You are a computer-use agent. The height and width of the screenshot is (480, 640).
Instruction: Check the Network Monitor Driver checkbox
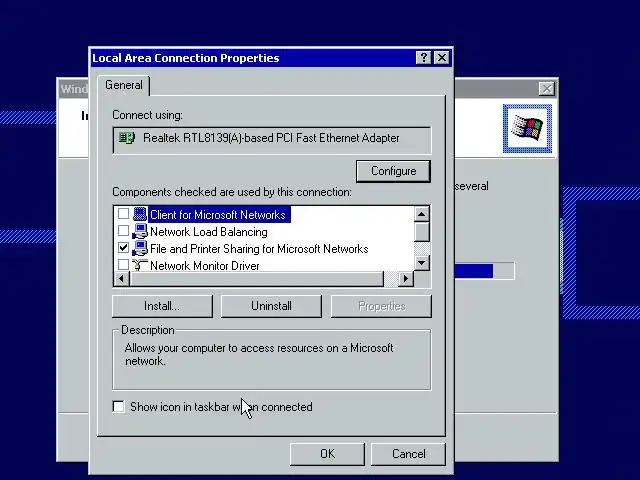123,265
